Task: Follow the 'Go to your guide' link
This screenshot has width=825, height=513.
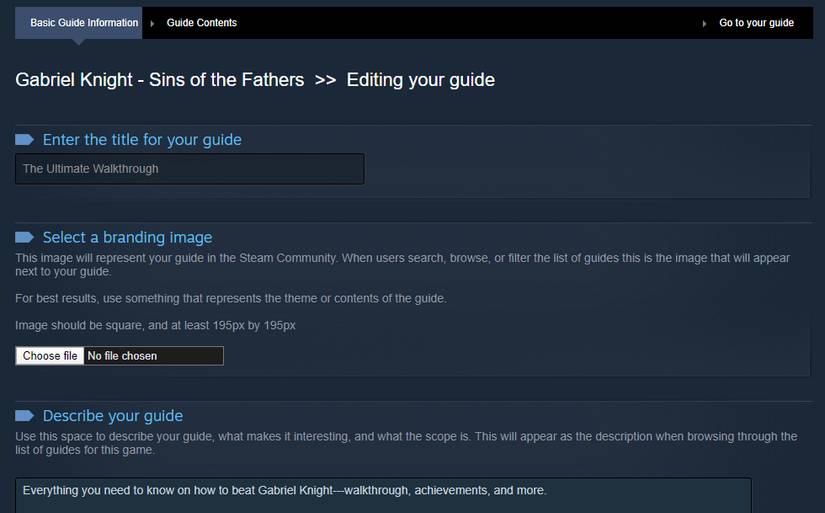Action: (x=756, y=23)
